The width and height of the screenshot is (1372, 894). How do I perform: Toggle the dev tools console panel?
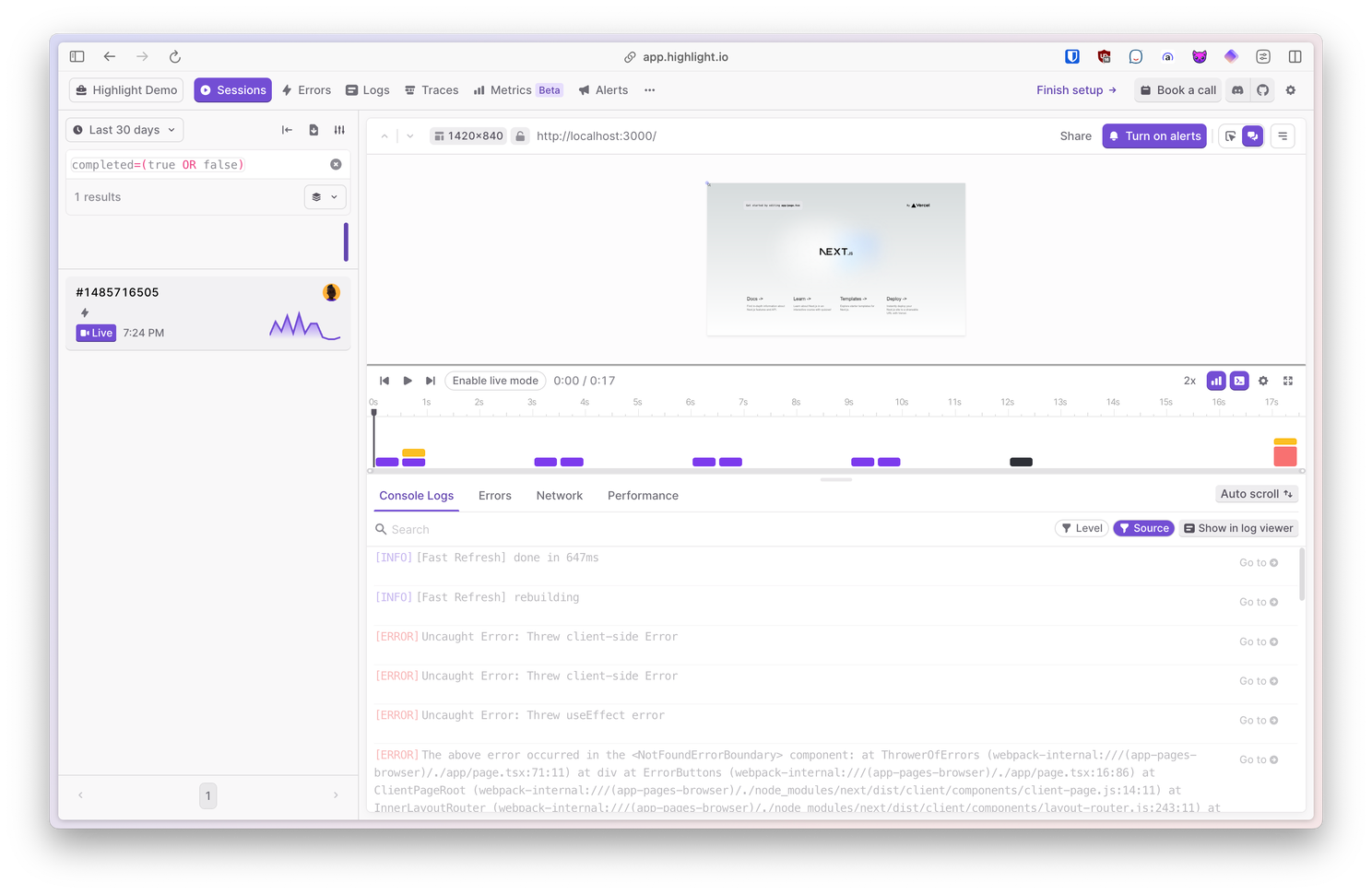(x=1239, y=381)
